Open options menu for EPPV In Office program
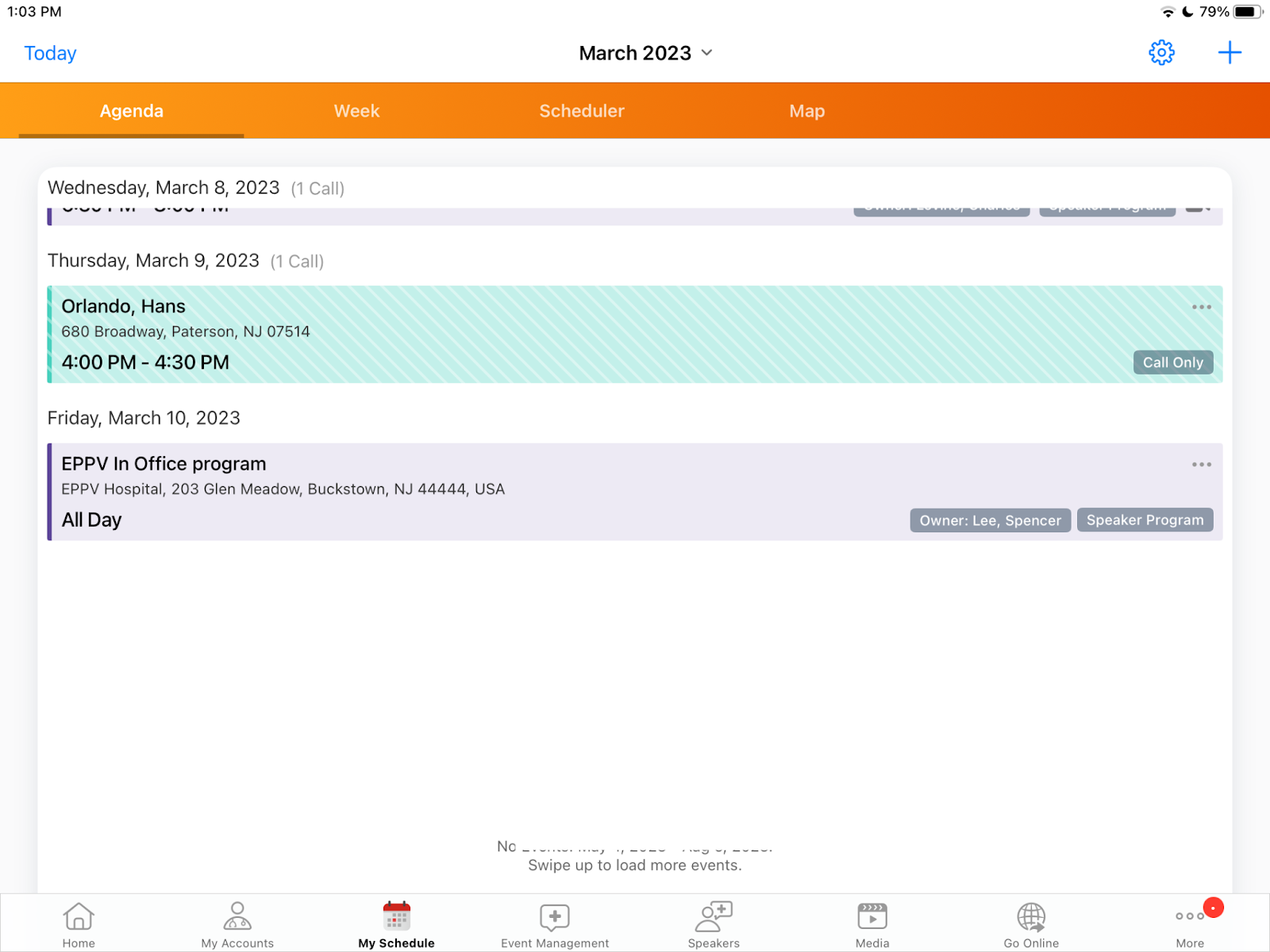The image size is (1270, 952). click(1201, 465)
